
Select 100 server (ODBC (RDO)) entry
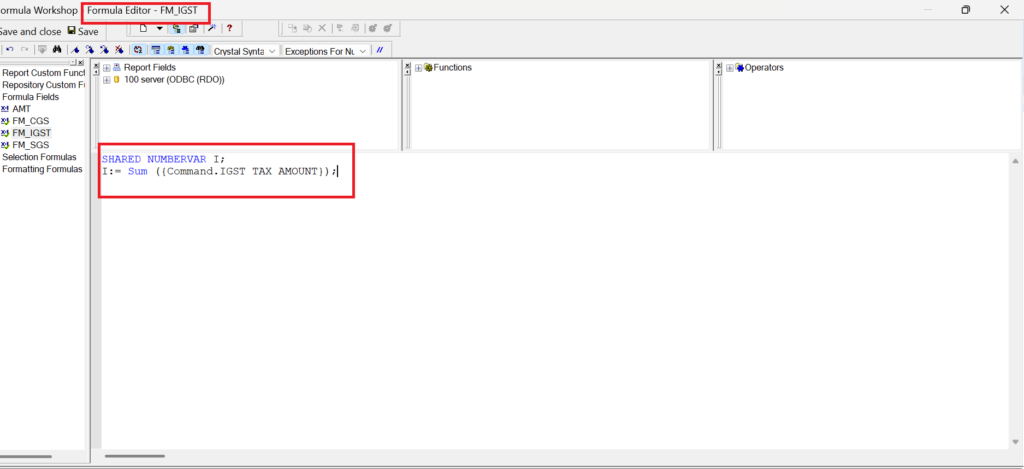tap(174, 80)
